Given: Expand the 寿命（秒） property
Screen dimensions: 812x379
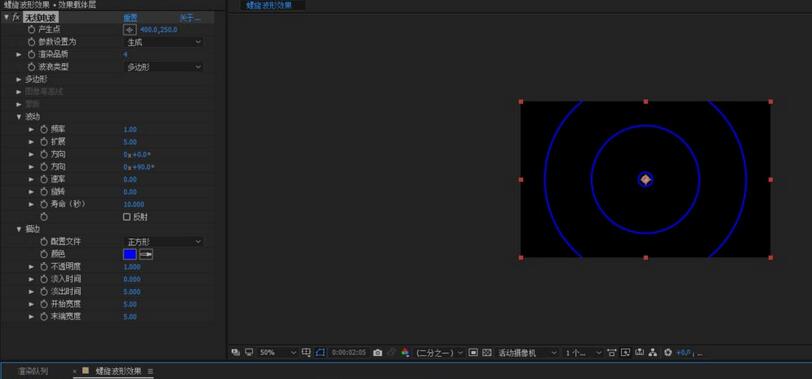Looking at the screenshot, I should tap(32, 205).
